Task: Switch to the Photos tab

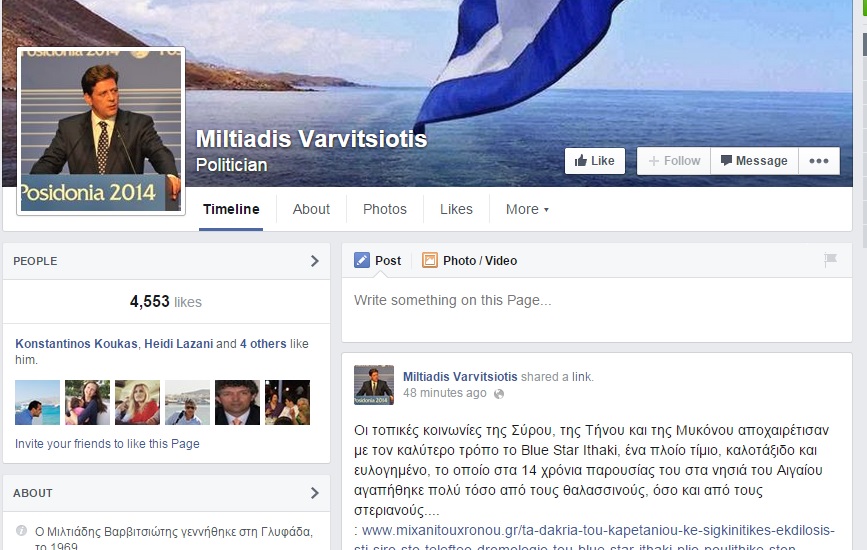Action: (385, 209)
